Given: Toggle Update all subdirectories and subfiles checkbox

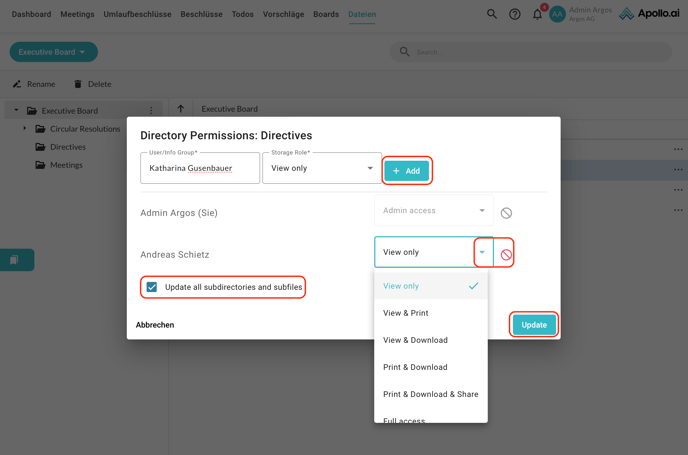Looking at the screenshot, I should tap(152, 287).
